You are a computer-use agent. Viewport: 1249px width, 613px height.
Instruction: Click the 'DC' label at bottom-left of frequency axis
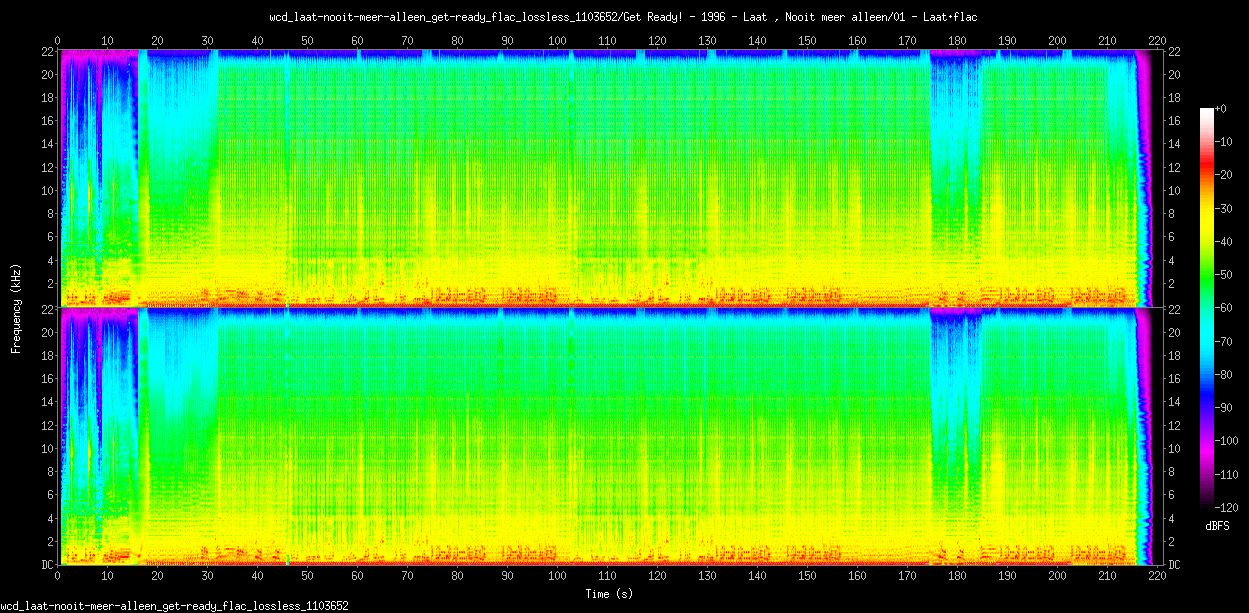[x=46, y=565]
